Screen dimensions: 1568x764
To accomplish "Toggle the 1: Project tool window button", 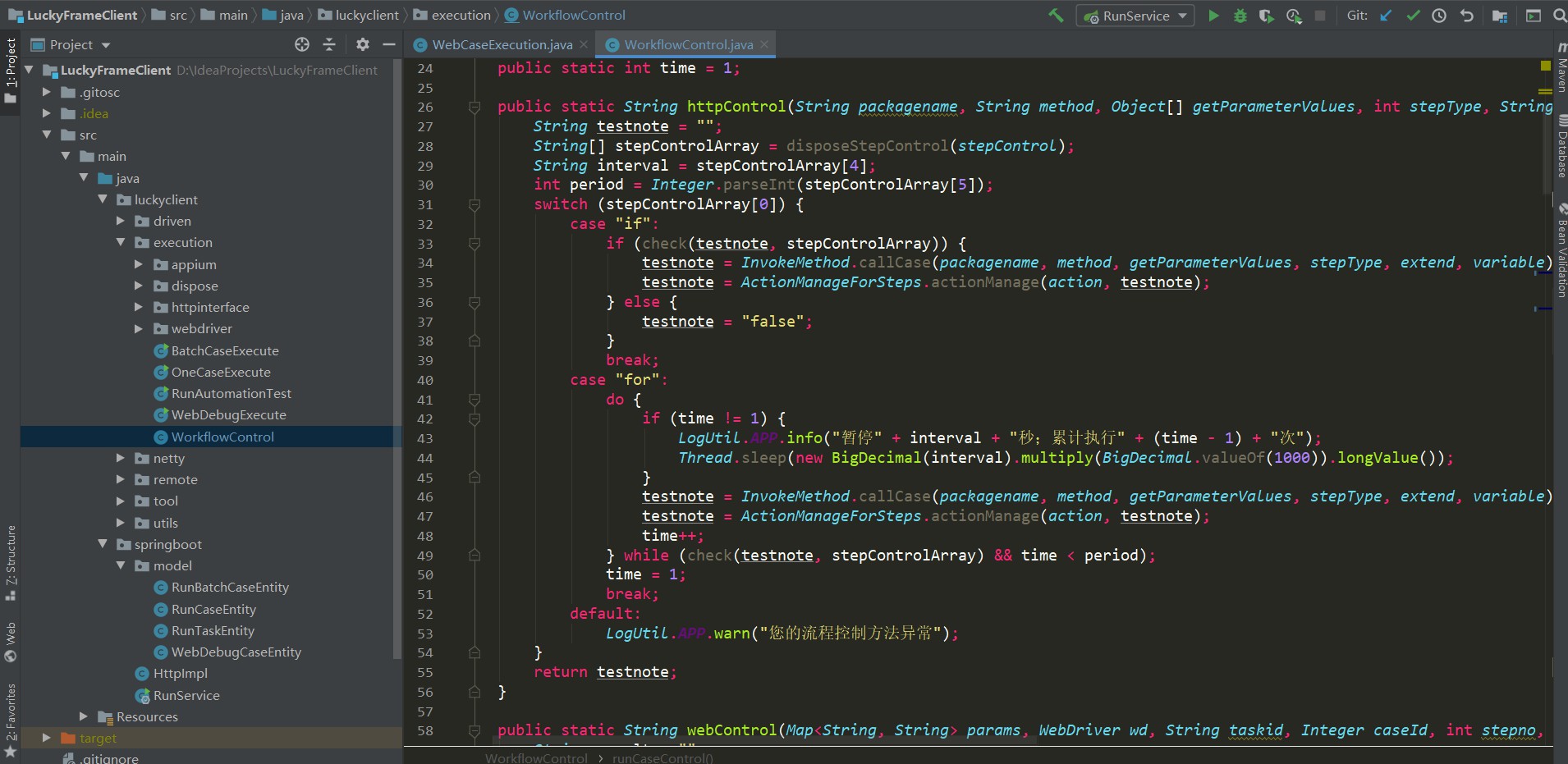I will pyautogui.click(x=11, y=72).
